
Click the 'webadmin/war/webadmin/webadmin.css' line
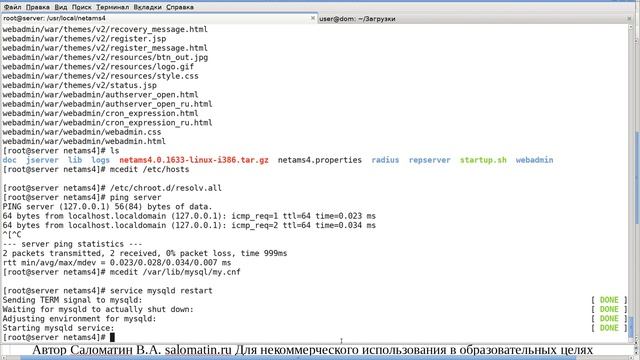[82, 132]
